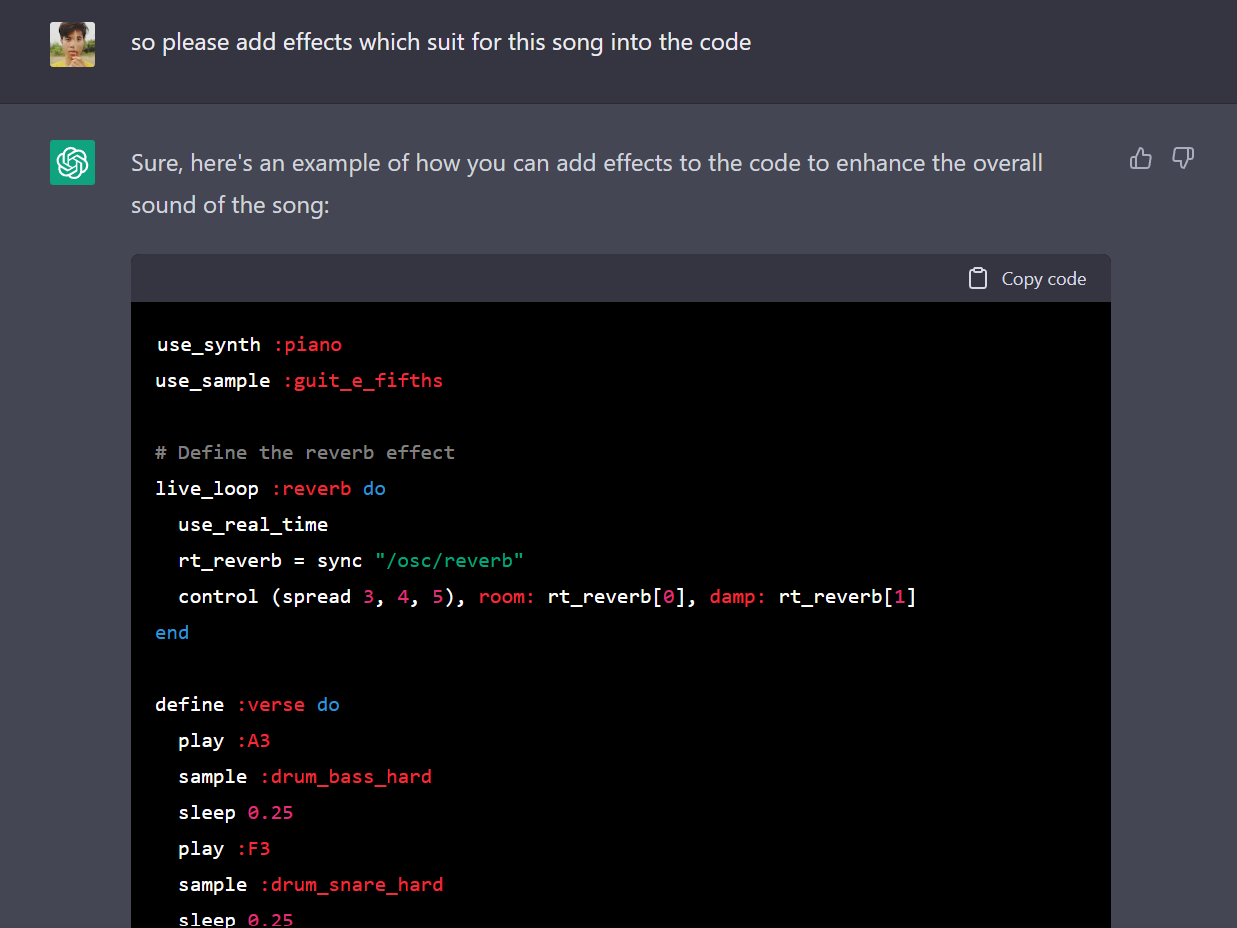
Task: Click the user's message about adding effects
Action: (440, 42)
